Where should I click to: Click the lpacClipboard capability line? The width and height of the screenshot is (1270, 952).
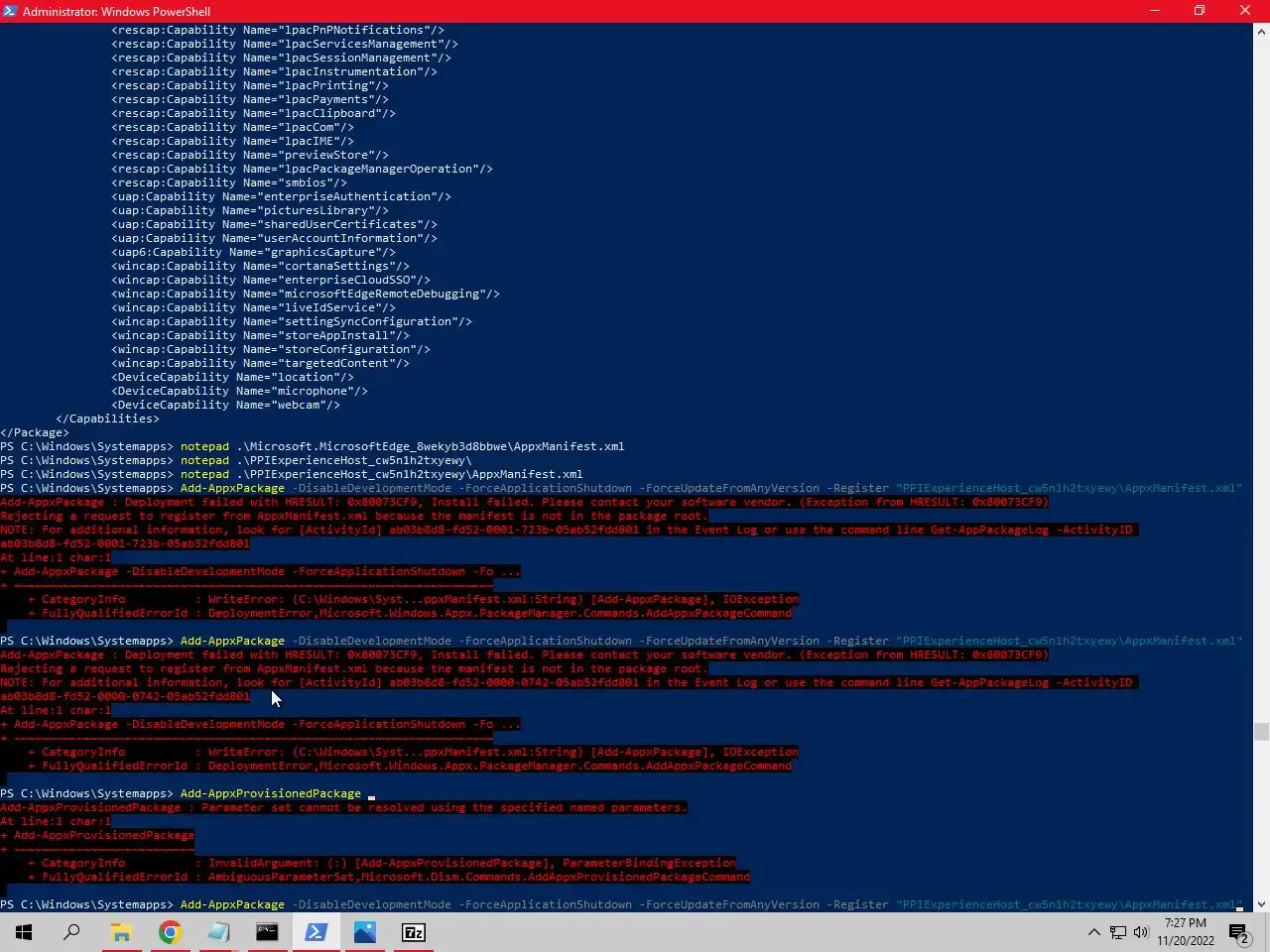point(253,113)
